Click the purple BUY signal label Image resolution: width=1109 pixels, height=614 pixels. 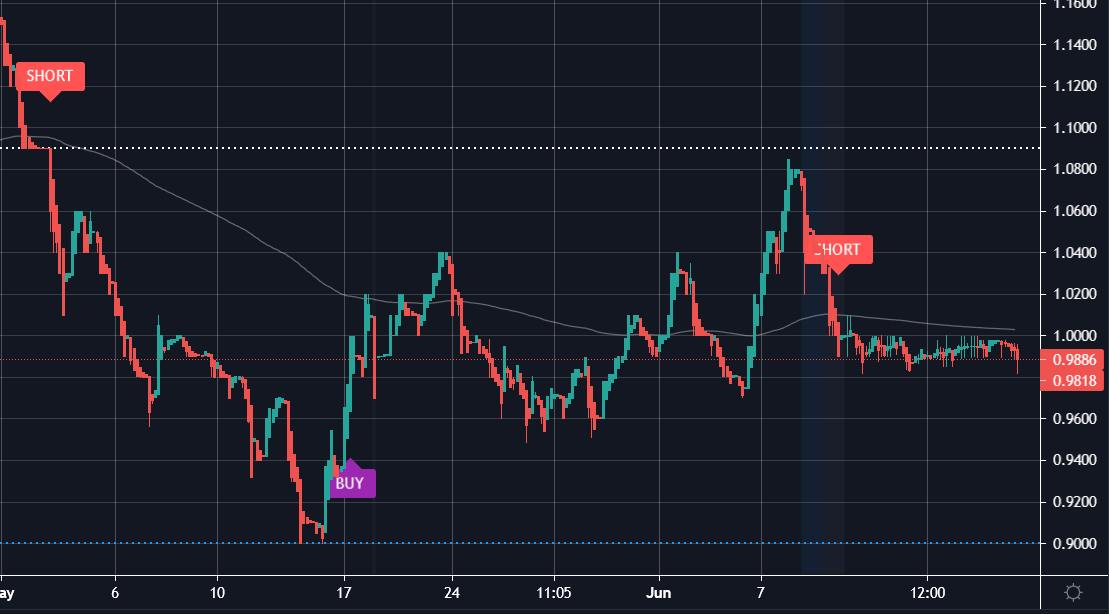(352, 483)
